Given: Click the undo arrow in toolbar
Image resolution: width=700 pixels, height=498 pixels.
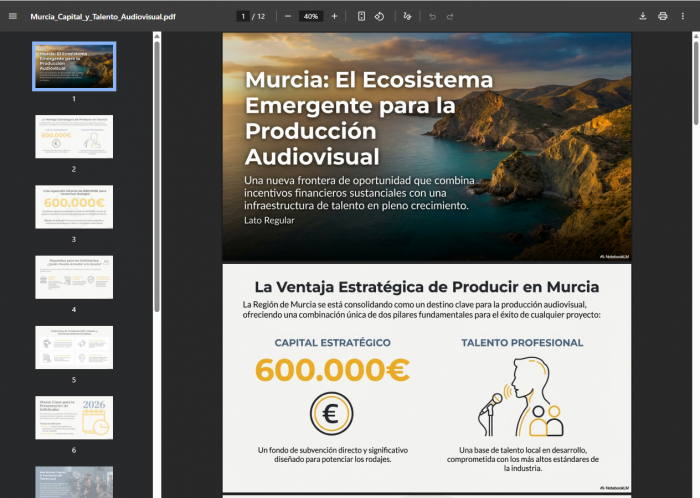Looking at the screenshot, I should click(432, 16).
